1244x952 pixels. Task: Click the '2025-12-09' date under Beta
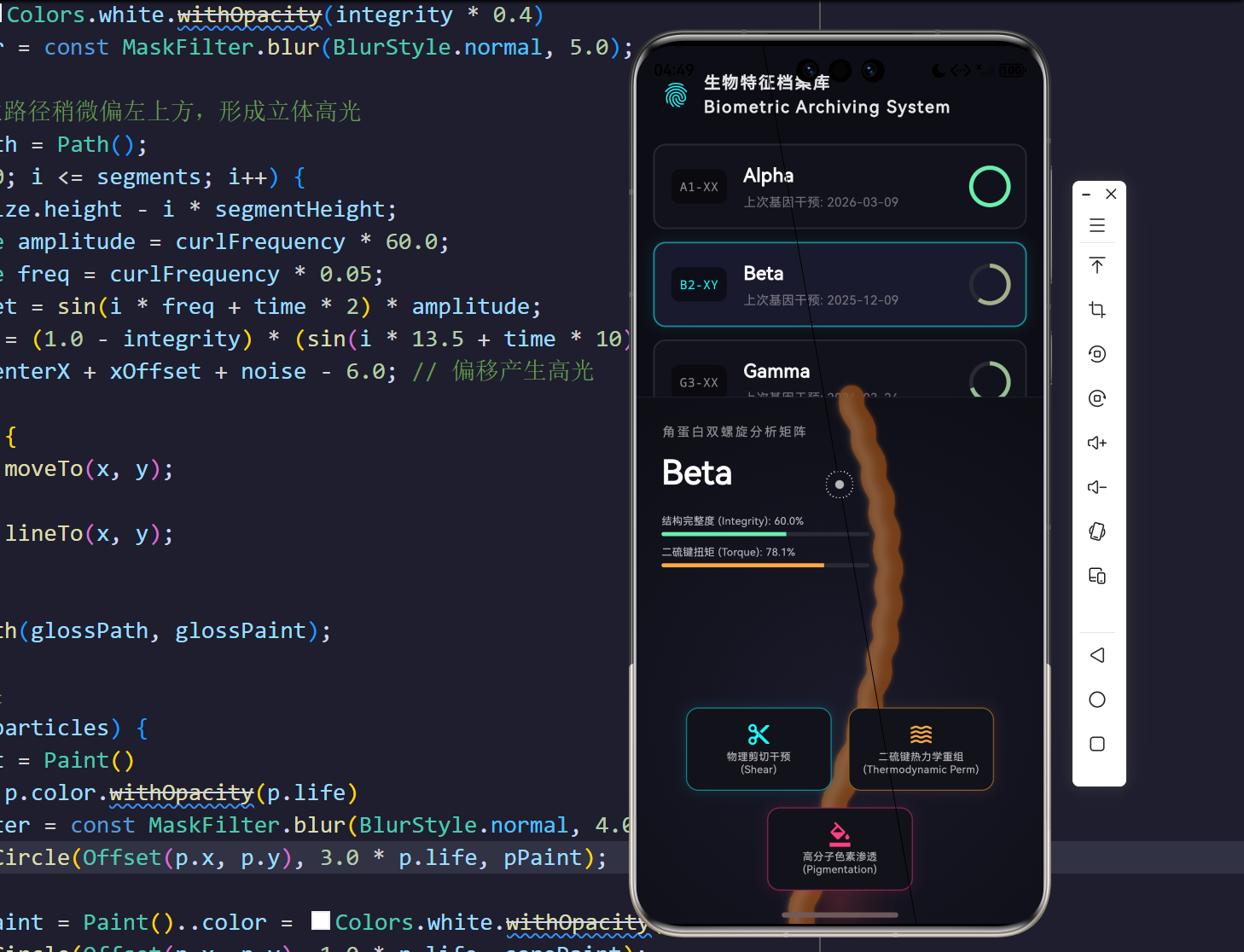[x=863, y=300]
